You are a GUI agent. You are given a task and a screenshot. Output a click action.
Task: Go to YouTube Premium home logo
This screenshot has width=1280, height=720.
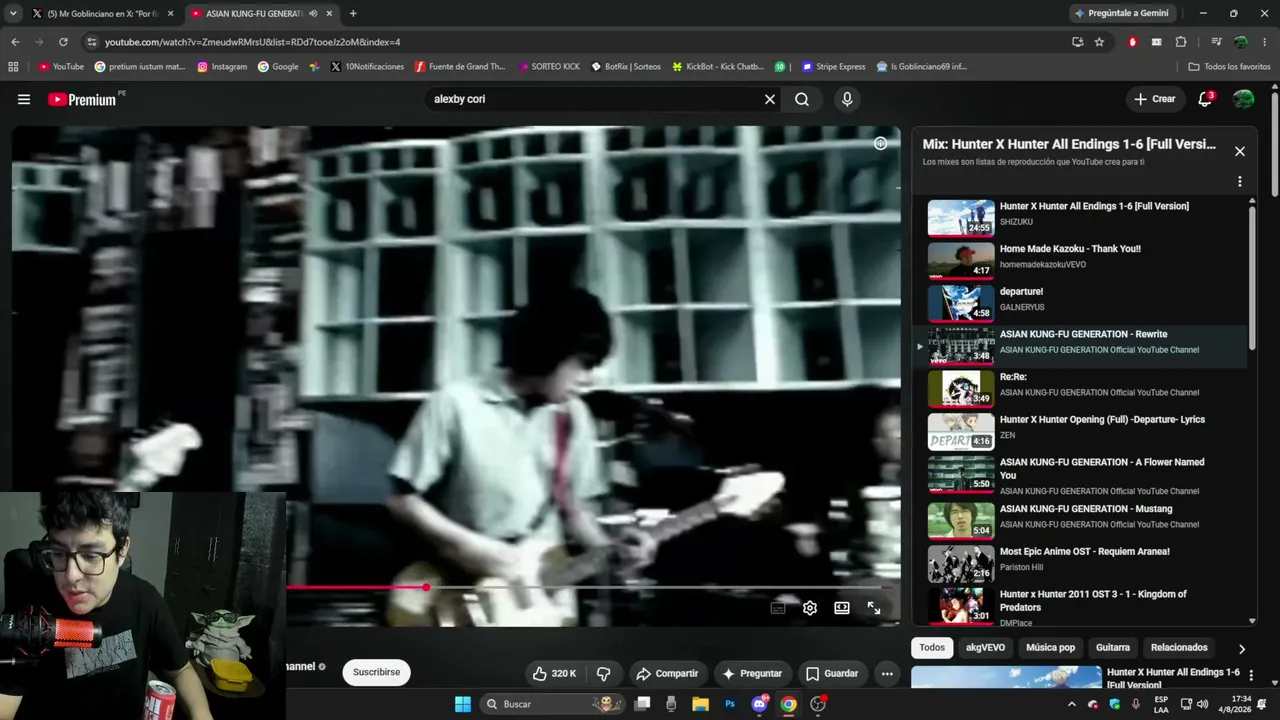click(82, 99)
